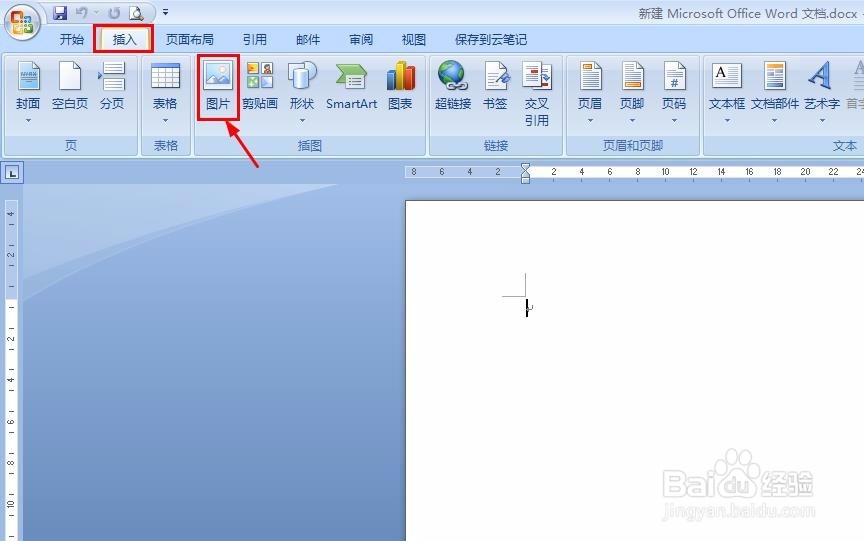
Task: Expand the 形状 dropdown arrow
Action: coord(302,120)
